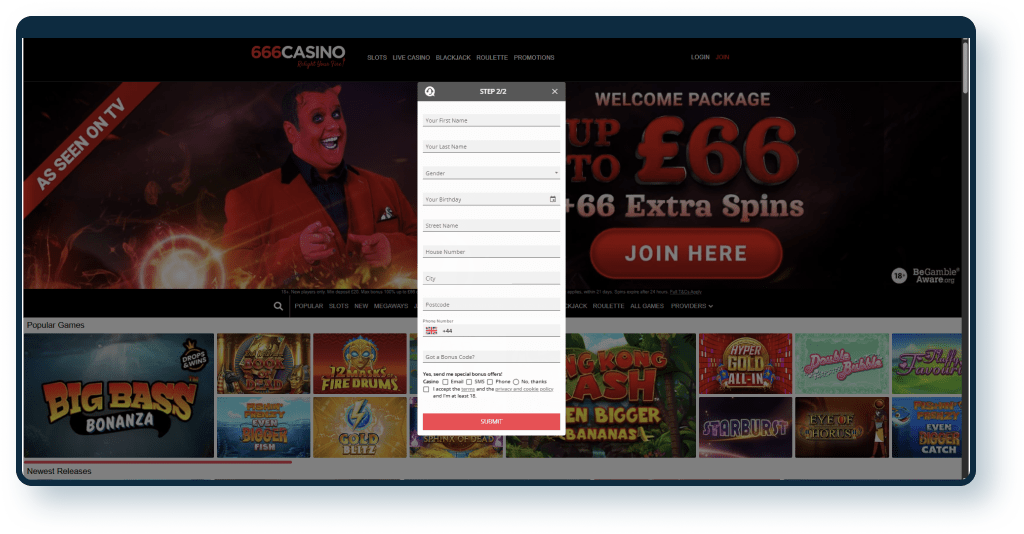Select the No, thanks radio option
This screenshot has height=534, width=1024.
pyautogui.click(x=516, y=382)
